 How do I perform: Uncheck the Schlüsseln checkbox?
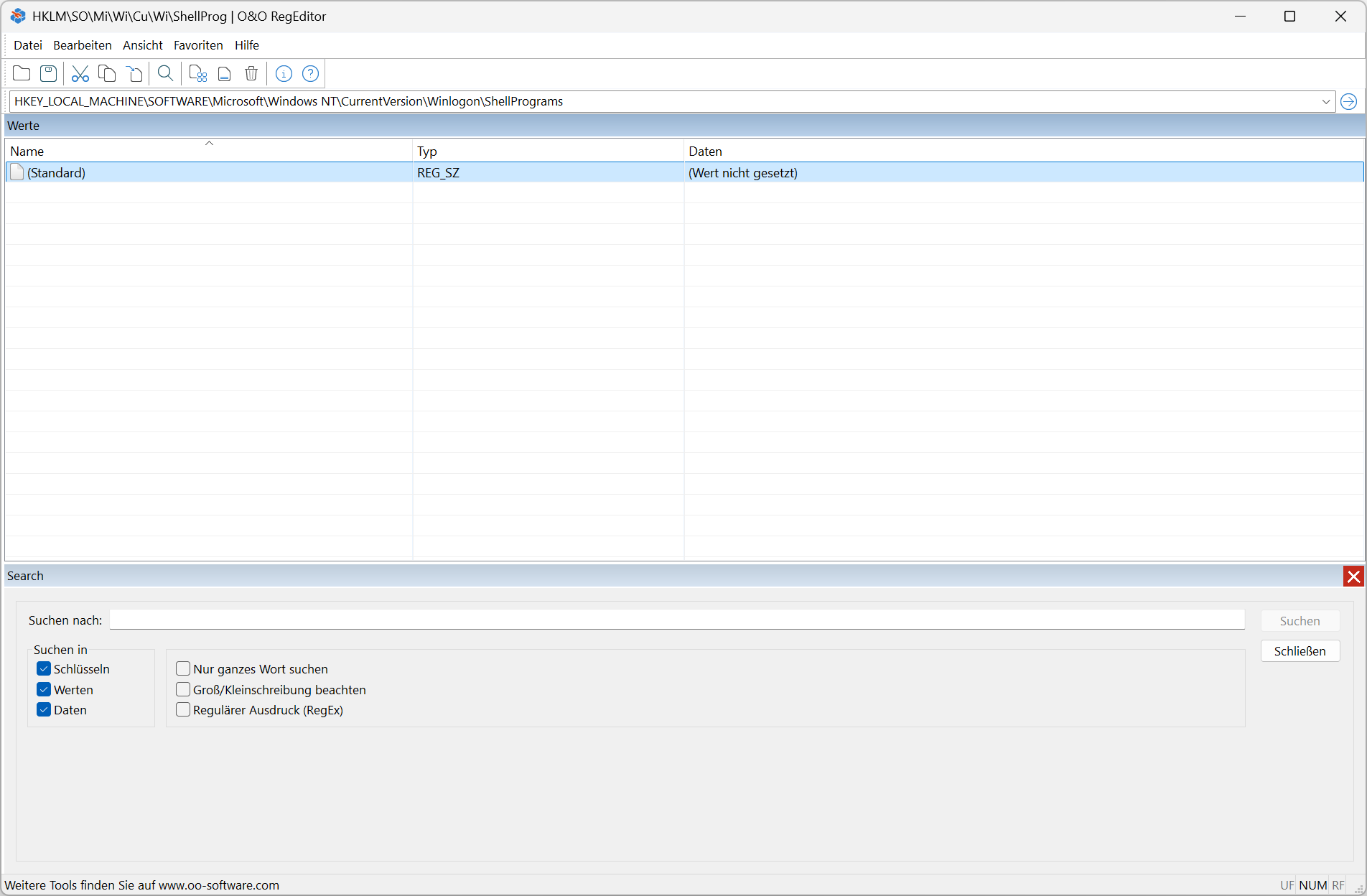pyautogui.click(x=44, y=669)
